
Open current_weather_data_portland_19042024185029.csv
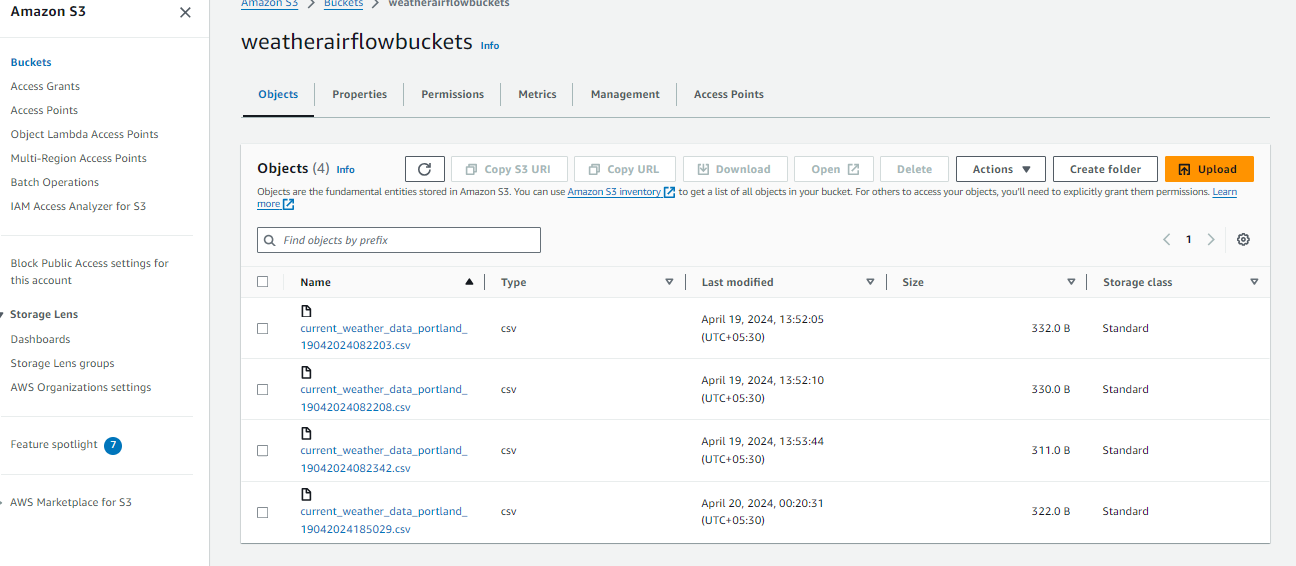click(x=383, y=520)
